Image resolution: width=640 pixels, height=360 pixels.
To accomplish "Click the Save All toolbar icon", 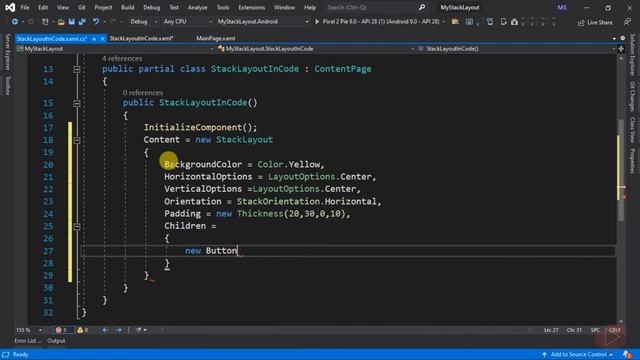I will pyautogui.click(x=82, y=22).
